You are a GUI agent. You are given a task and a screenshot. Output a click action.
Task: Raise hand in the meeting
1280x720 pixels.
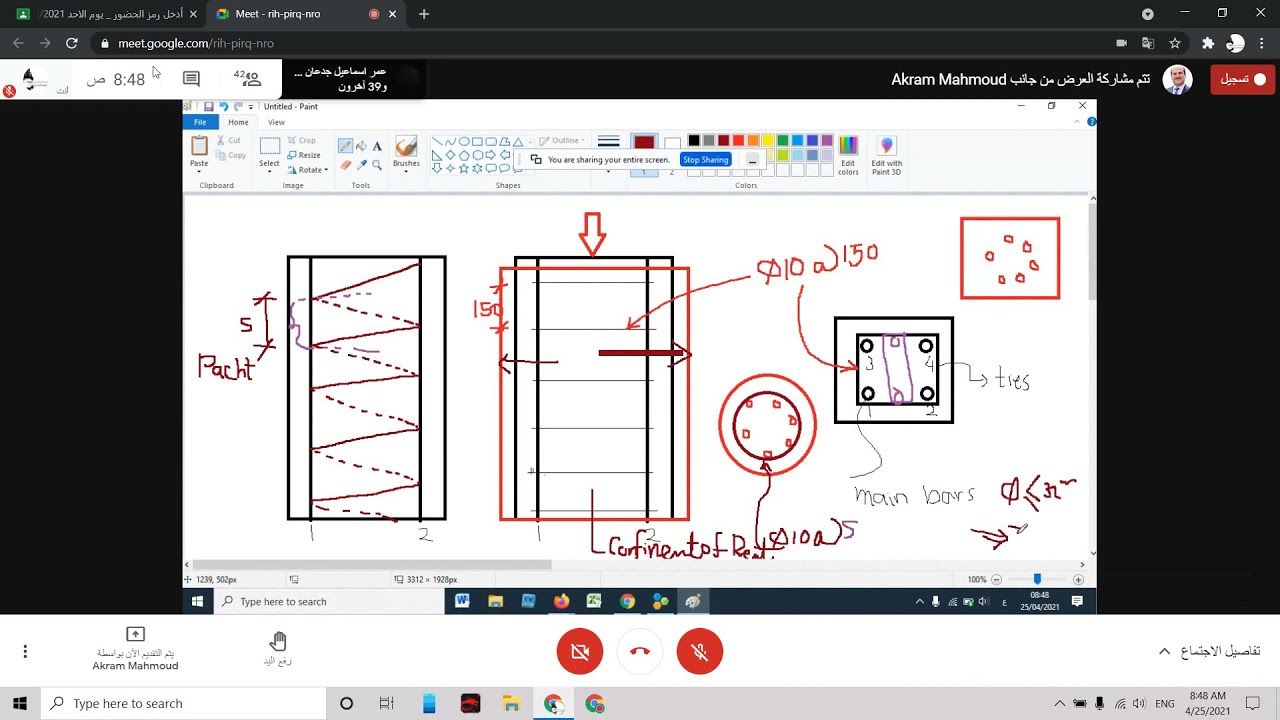[278, 649]
